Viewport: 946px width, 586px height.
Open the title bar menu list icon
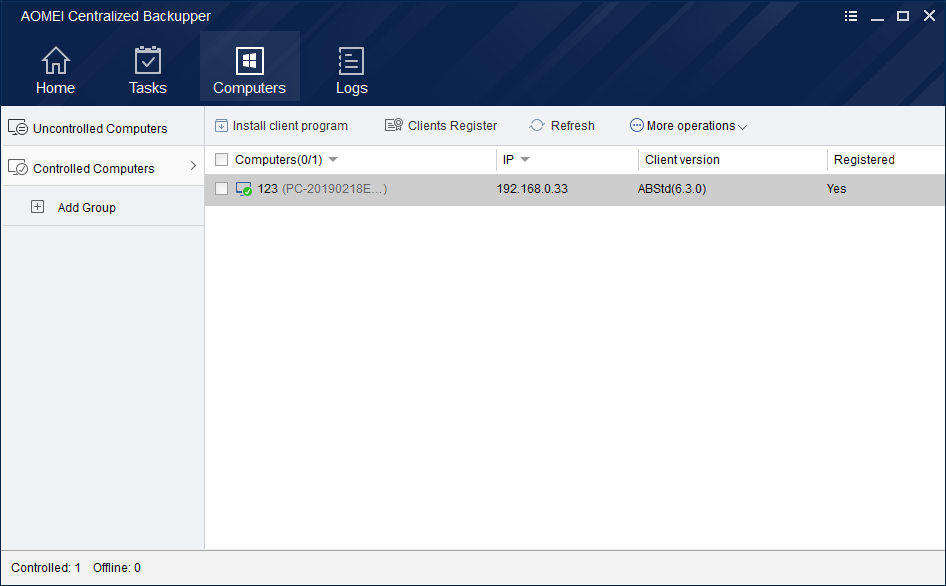point(851,16)
